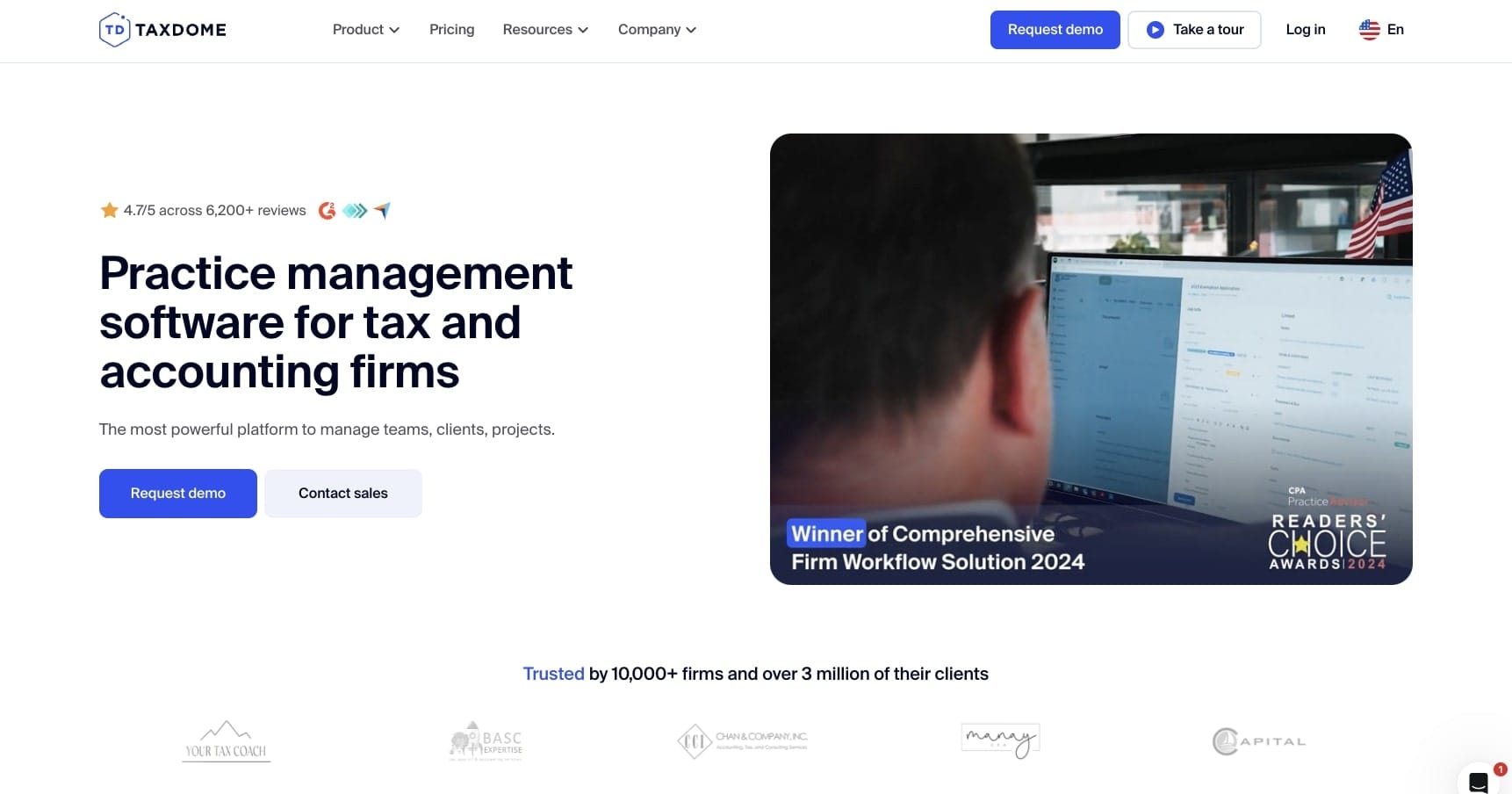Click the BASC Expertise logo
Viewport: 1512px width, 794px height.
click(x=486, y=741)
